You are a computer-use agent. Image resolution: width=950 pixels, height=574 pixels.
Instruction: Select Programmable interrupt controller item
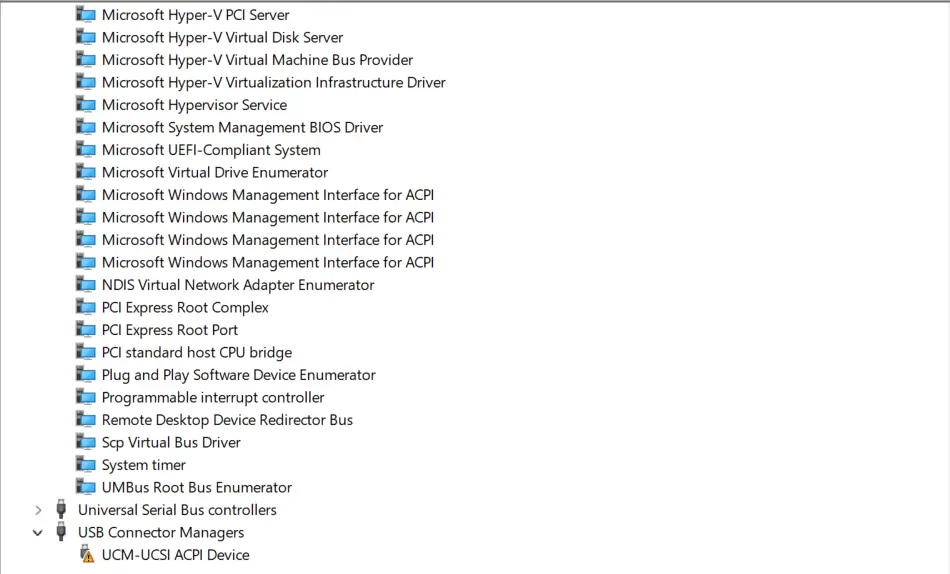[213, 398]
